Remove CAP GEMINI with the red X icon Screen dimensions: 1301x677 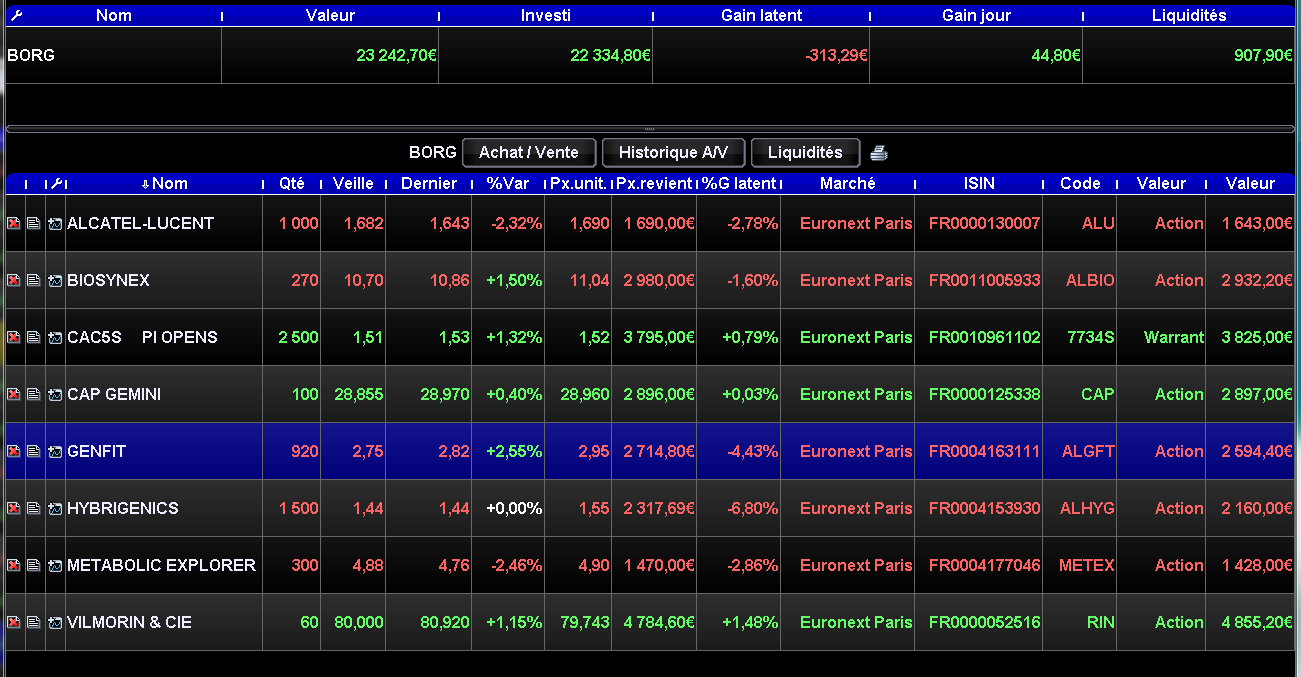(x=14, y=395)
